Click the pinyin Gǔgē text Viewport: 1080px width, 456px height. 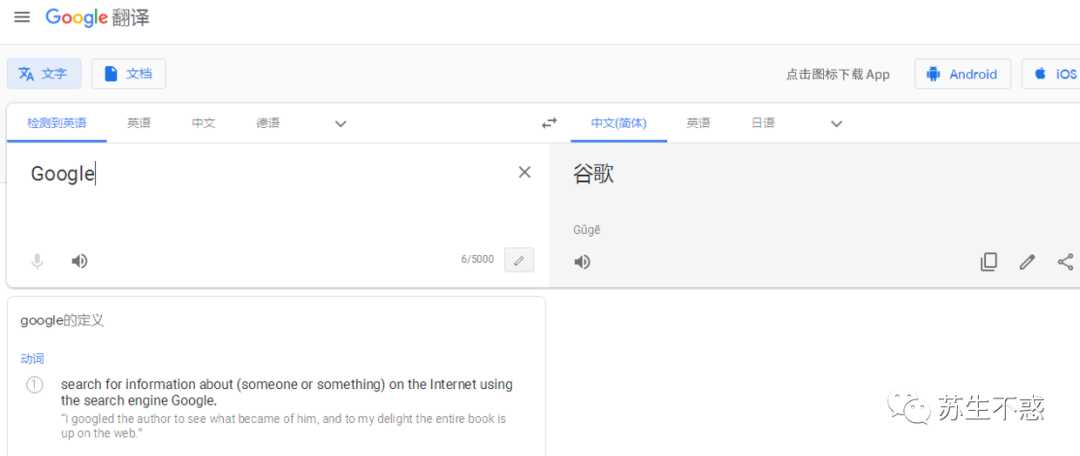pyautogui.click(x=586, y=230)
